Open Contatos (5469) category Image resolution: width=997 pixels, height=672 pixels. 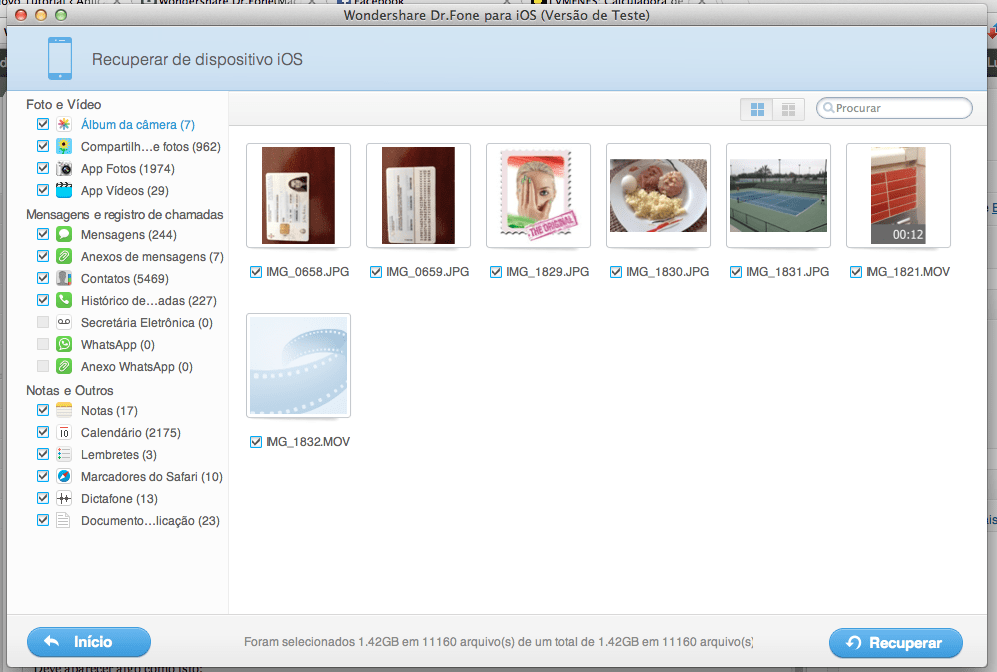[x=125, y=278]
